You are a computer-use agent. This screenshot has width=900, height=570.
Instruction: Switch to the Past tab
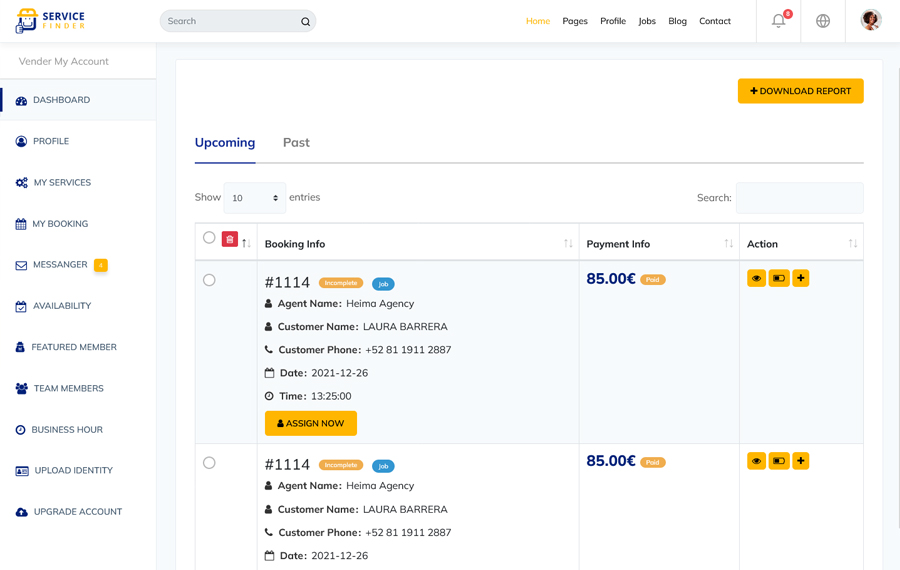[x=296, y=142]
